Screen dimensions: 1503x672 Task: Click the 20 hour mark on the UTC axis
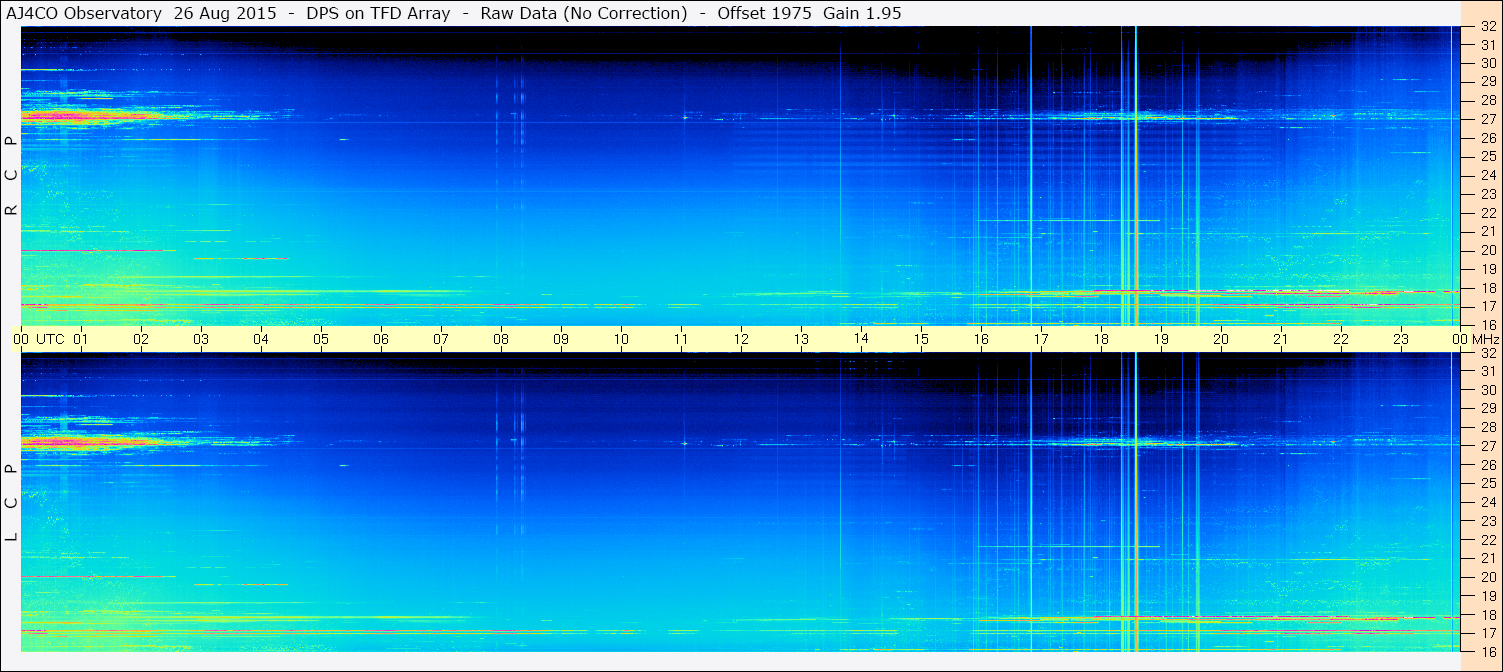tap(1221, 339)
